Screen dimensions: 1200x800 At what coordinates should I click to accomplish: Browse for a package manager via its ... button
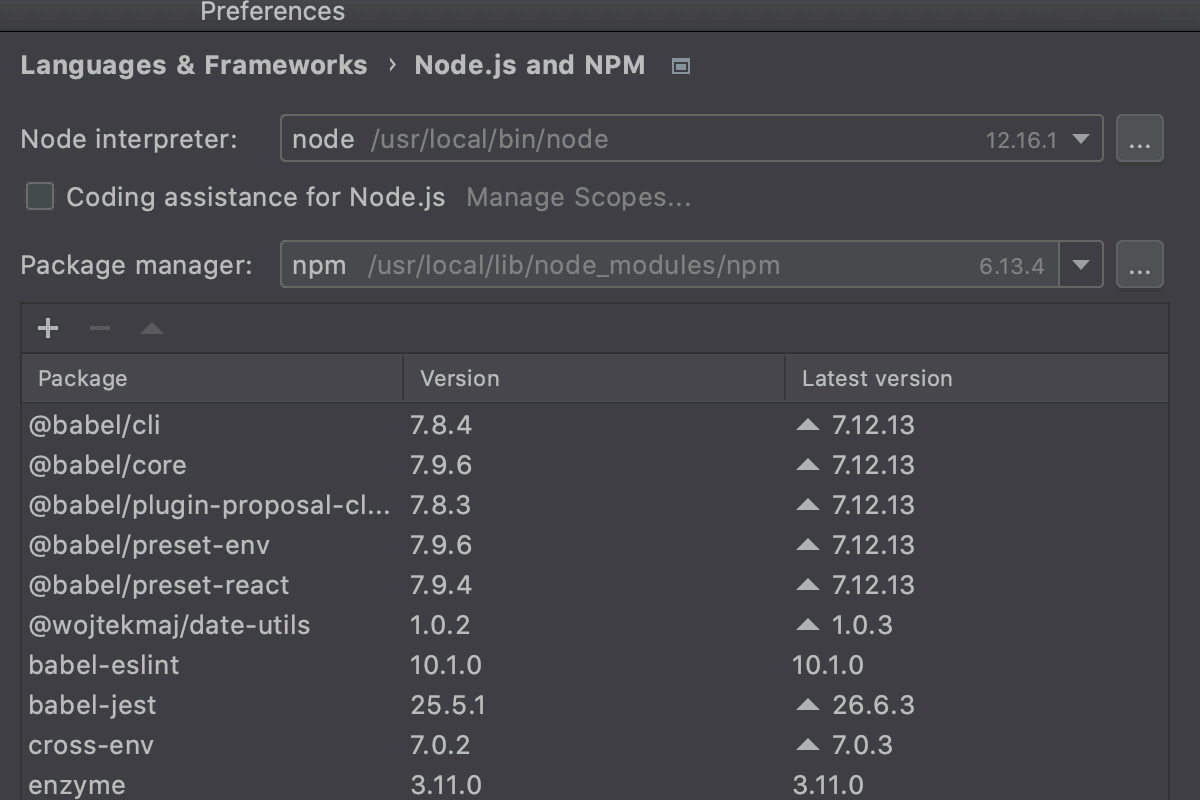coord(1140,264)
